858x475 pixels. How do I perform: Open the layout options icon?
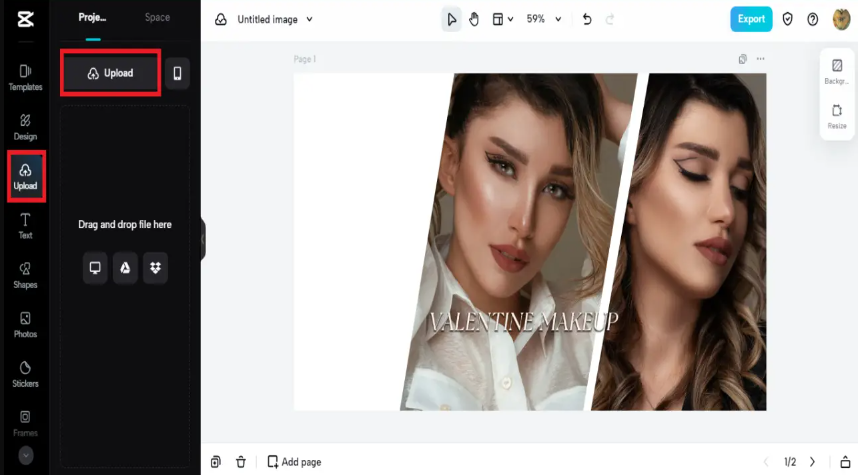coord(497,19)
